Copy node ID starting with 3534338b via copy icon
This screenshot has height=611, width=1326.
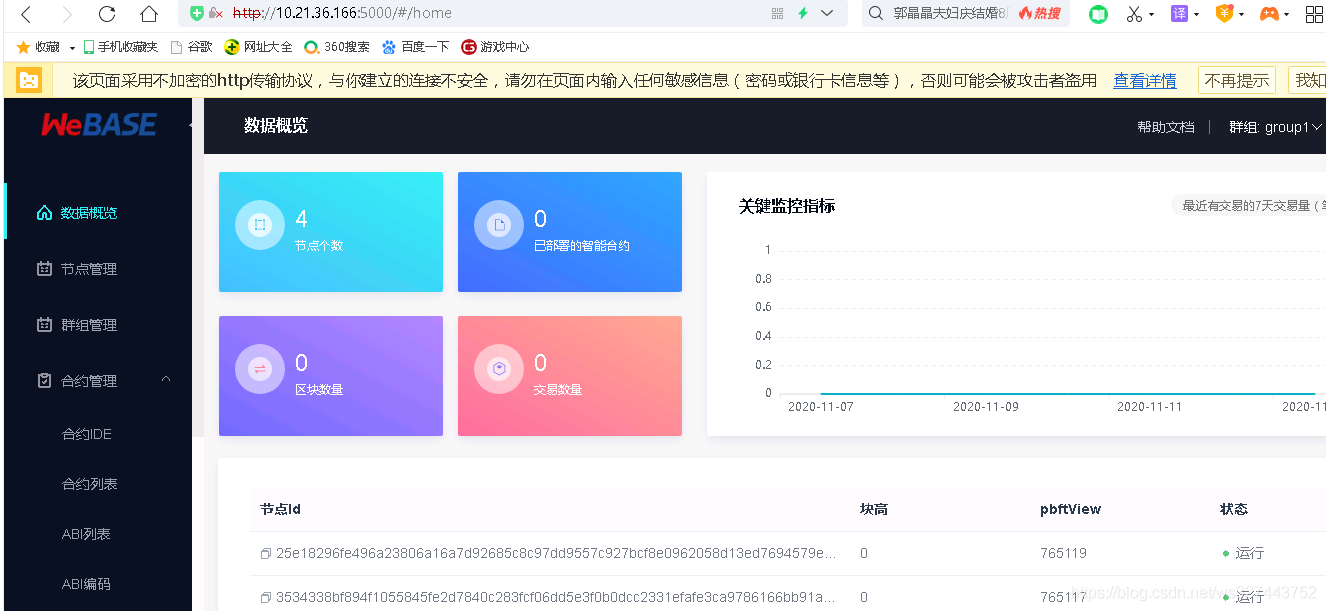point(266,597)
